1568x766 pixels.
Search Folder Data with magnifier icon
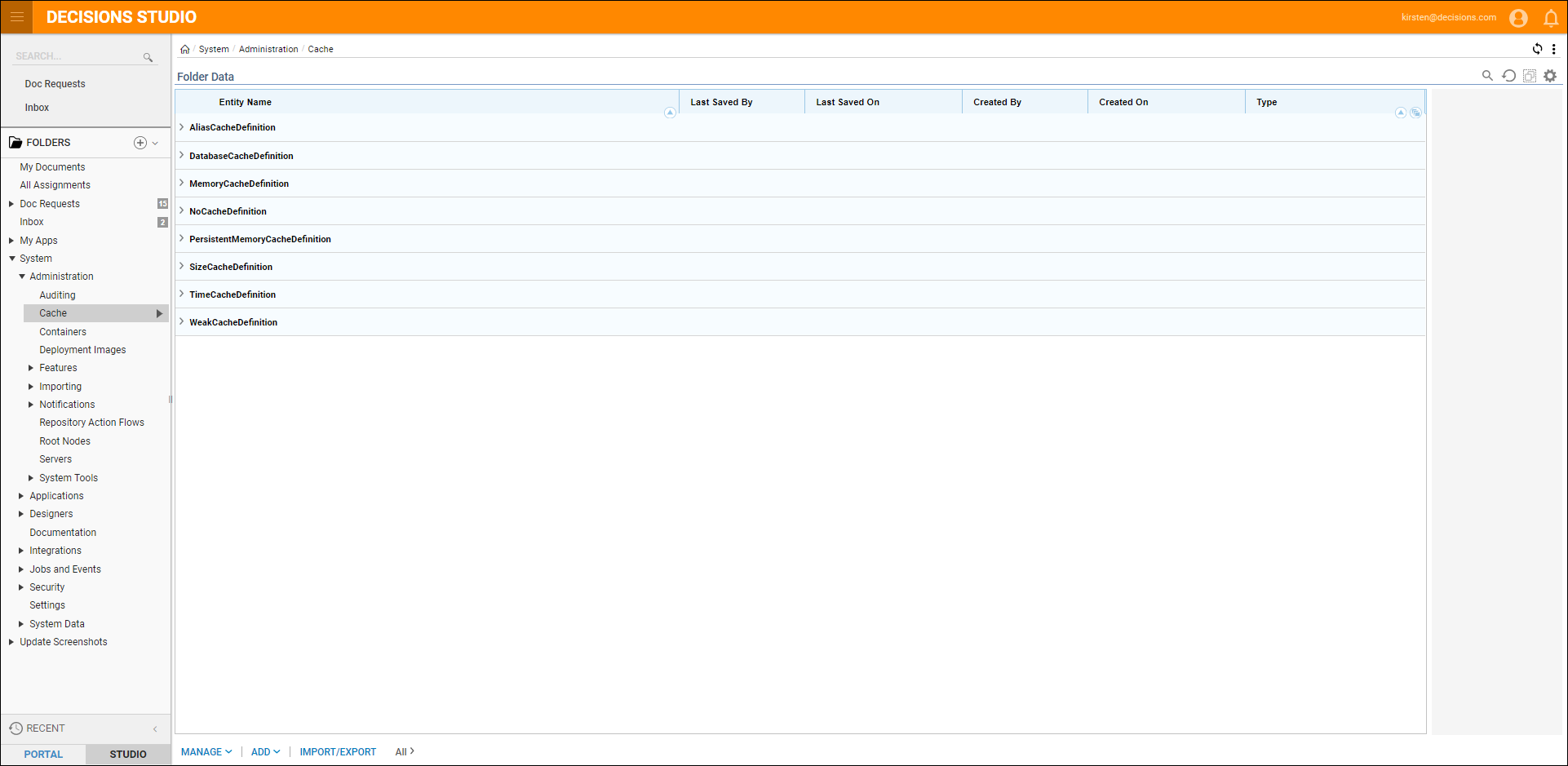click(x=1487, y=75)
